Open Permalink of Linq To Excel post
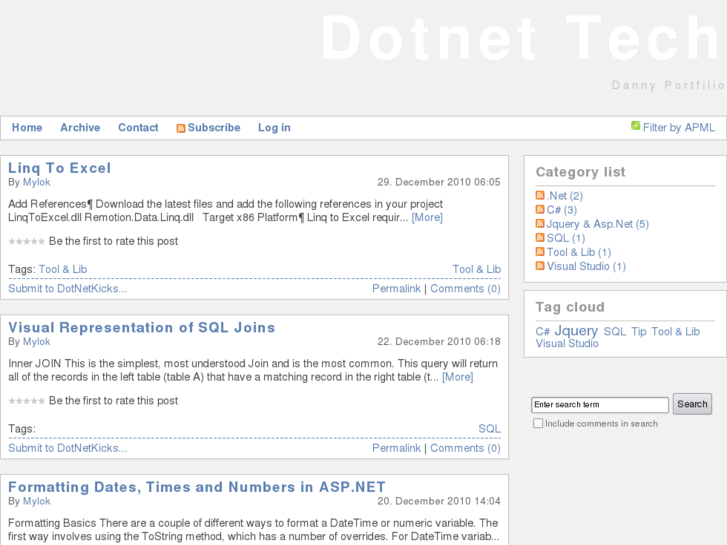The image size is (727, 545). click(x=396, y=289)
